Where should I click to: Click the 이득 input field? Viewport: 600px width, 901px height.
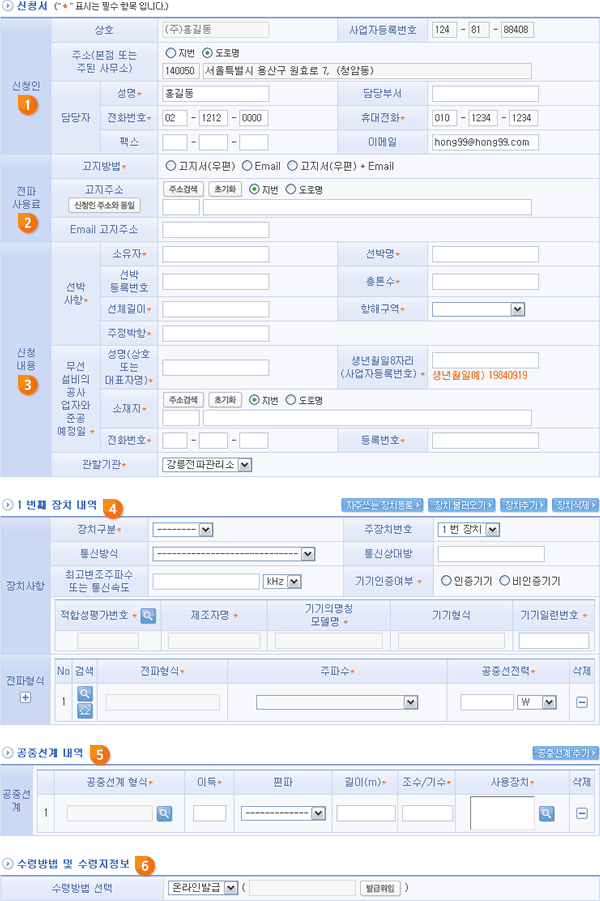click(x=210, y=813)
